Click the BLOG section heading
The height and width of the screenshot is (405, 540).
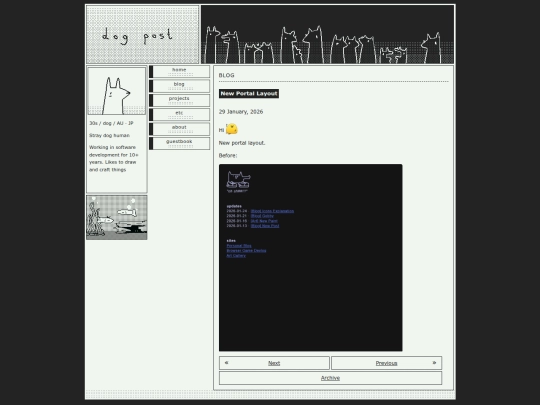[x=227, y=75]
